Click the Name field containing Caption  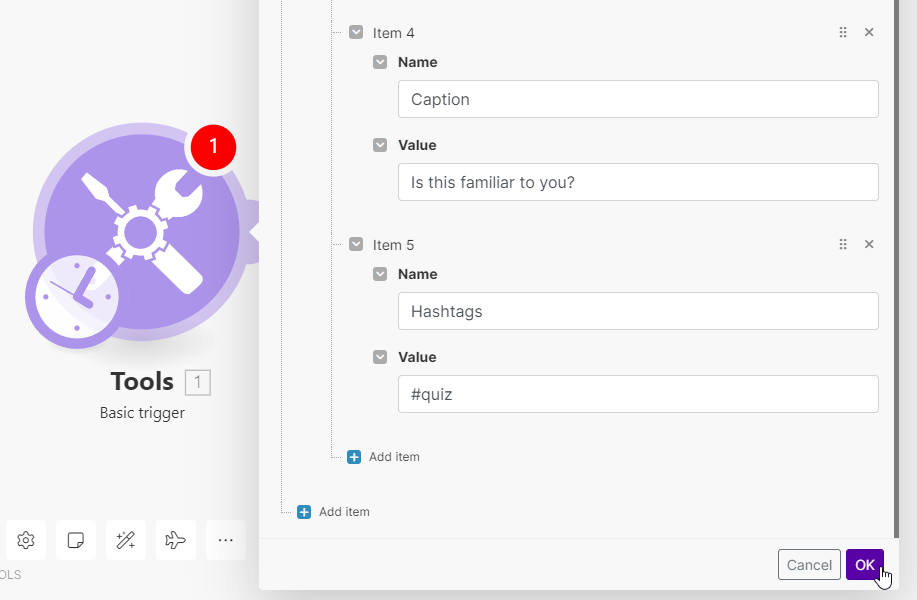click(x=638, y=99)
